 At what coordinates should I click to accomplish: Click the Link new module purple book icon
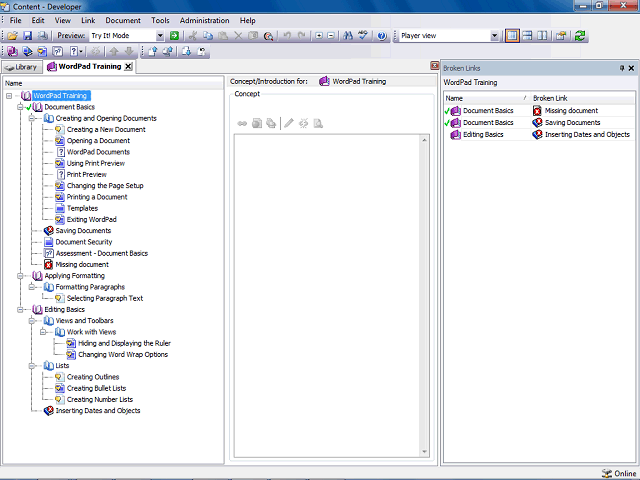12,51
